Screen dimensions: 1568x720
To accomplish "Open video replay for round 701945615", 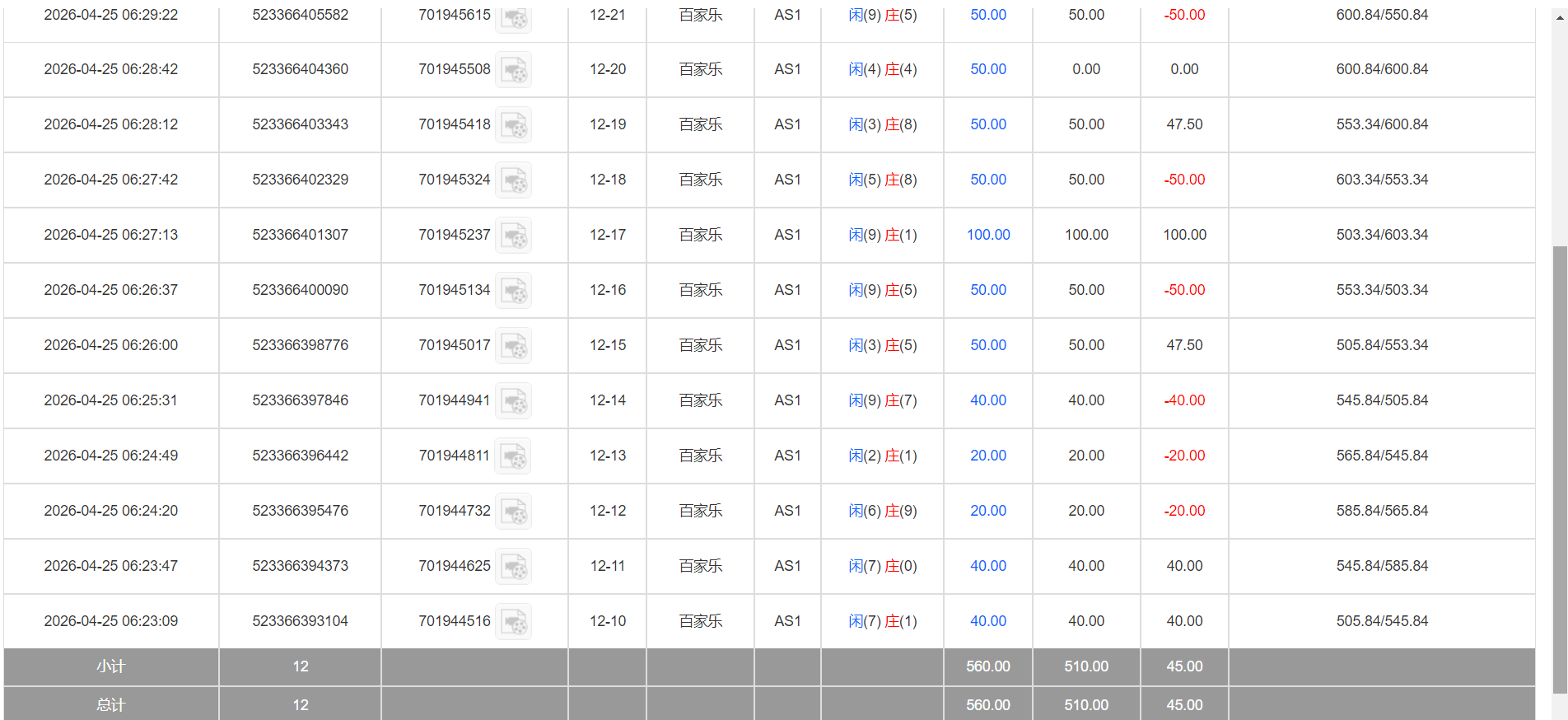I will point(513,16).
